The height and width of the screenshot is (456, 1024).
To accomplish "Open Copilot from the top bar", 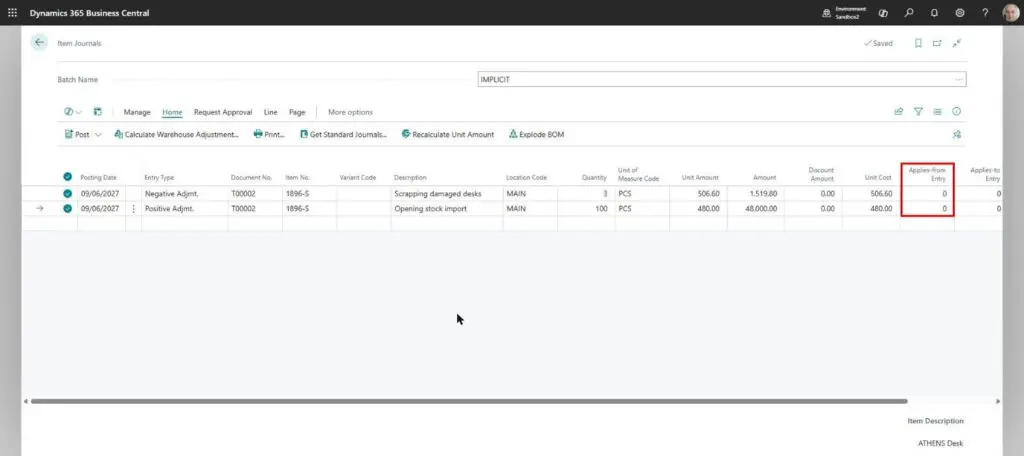I will (x=883, y=12).
